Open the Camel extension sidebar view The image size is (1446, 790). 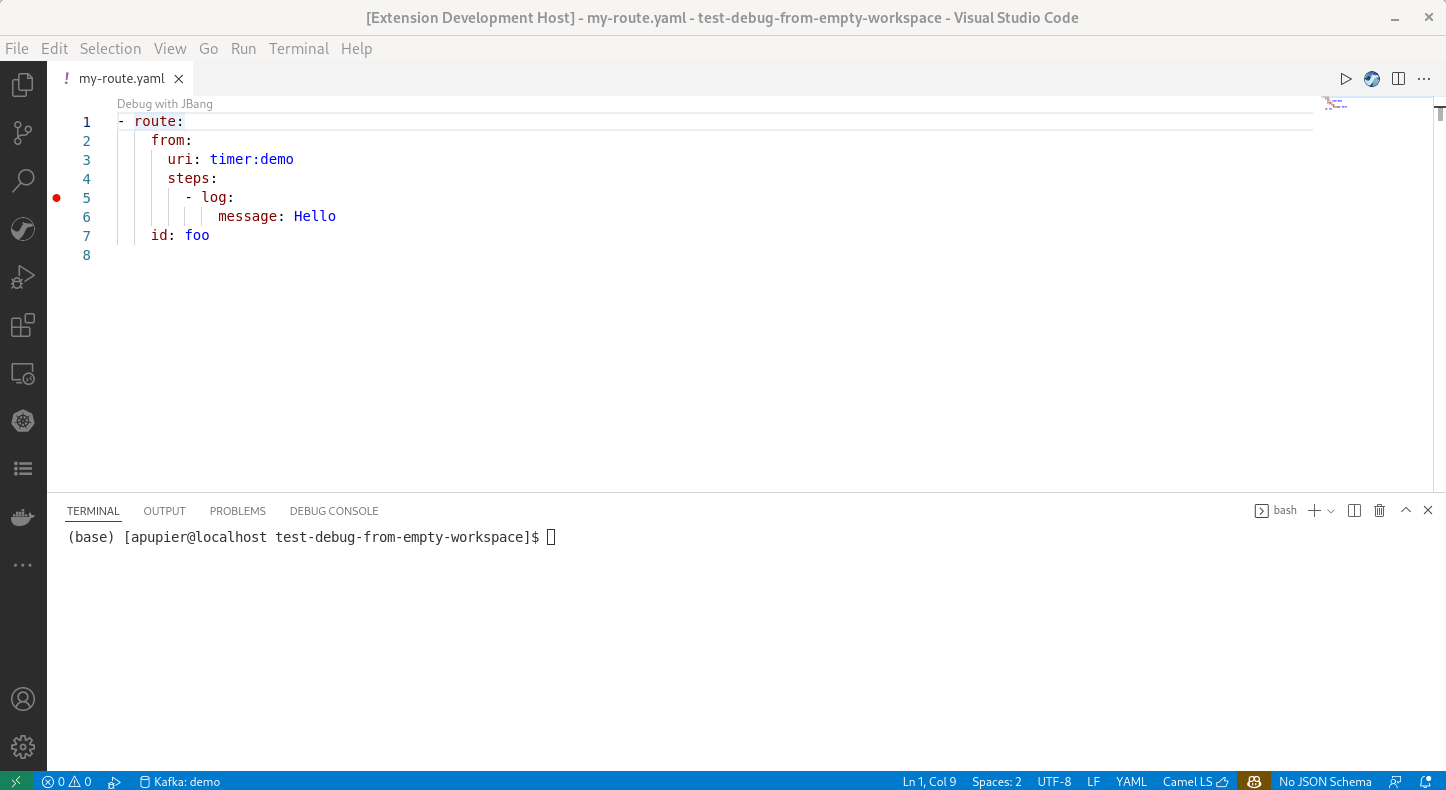click(23, 229)
